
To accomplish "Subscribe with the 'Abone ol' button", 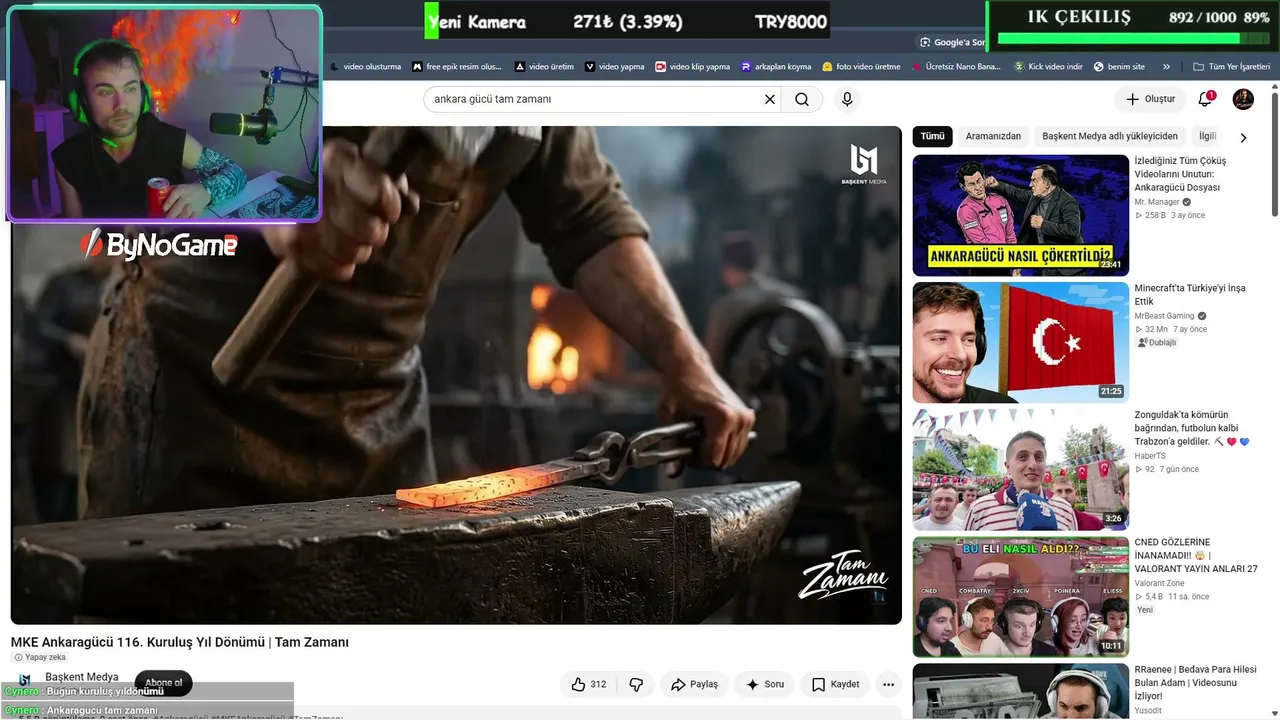I will pyautogui.click(x=163, y=683).
